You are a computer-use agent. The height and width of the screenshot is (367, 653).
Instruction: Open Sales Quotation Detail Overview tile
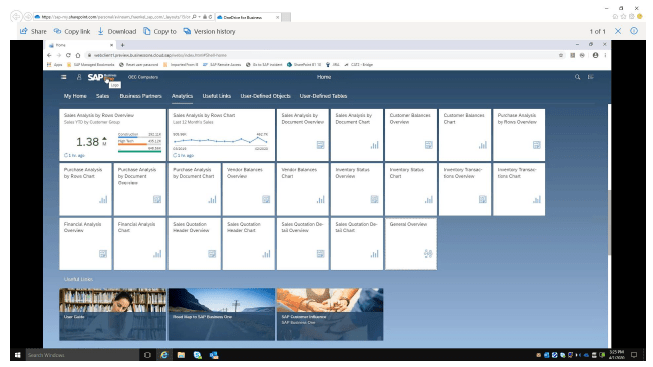303,244
